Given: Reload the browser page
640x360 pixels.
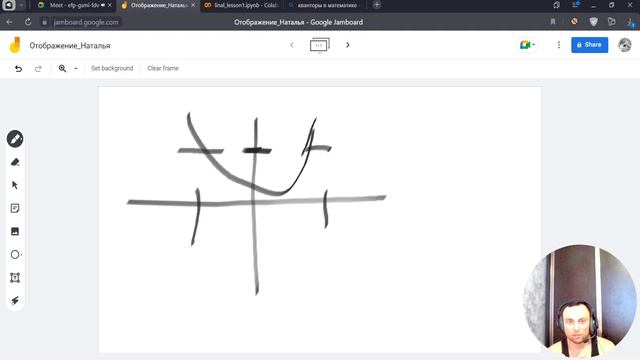Looking at the screenshot, I should pyautogui.click(x=28, y=22).
